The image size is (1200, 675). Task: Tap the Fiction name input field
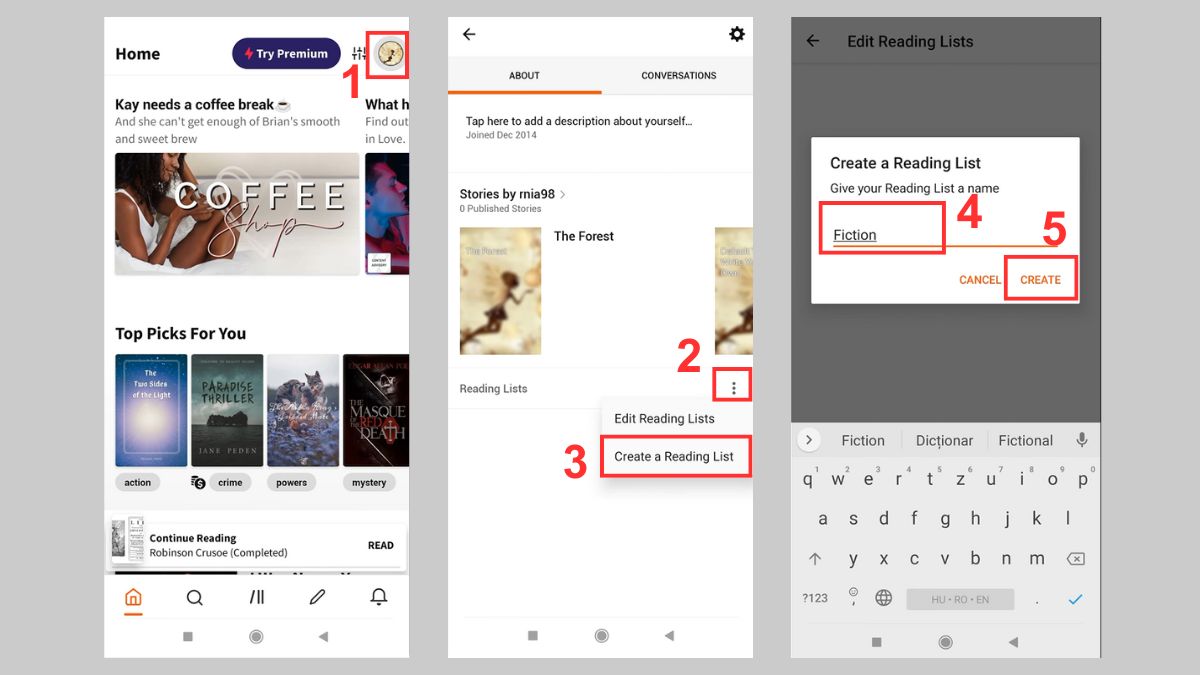[x=882, y=235]
